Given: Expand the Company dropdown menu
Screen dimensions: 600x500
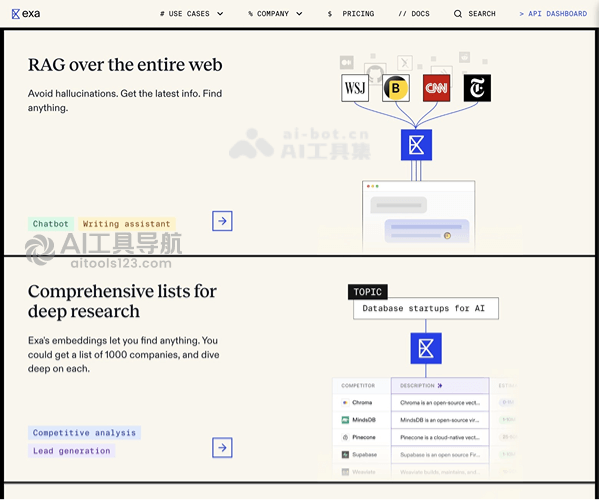Looking at the screenshot, I should pos(275,14).
